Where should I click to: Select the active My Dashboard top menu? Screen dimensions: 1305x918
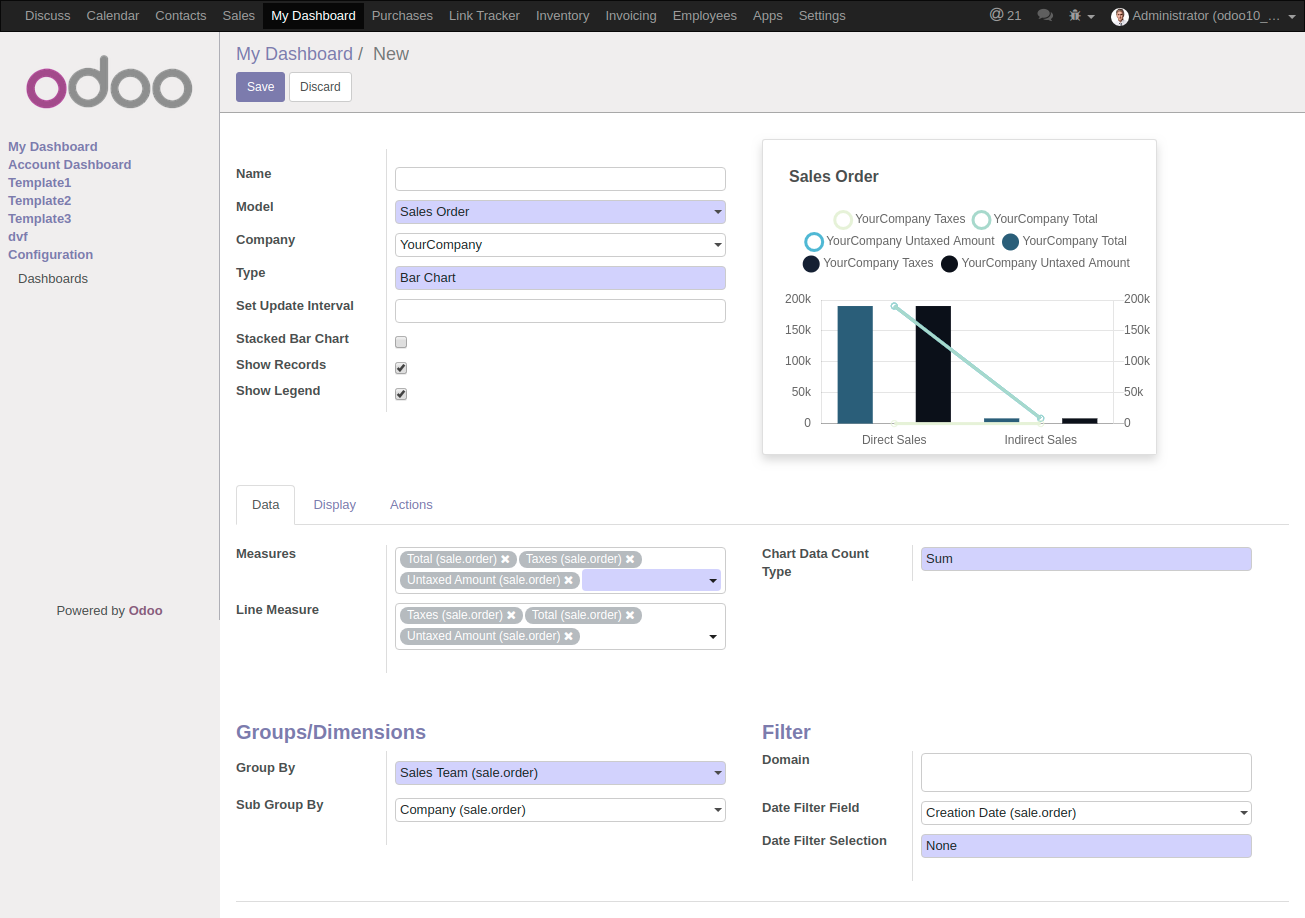click(x=313, y=15)
